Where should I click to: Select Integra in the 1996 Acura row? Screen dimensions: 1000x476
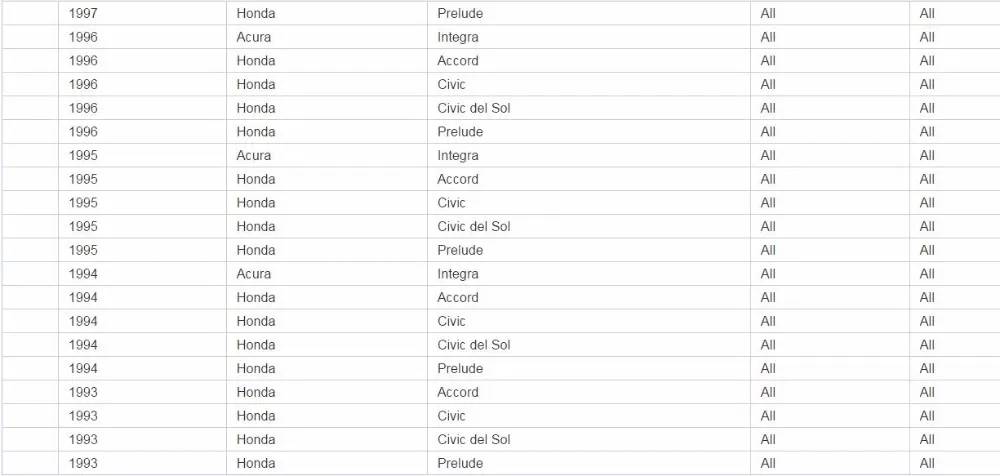point(457,37)
